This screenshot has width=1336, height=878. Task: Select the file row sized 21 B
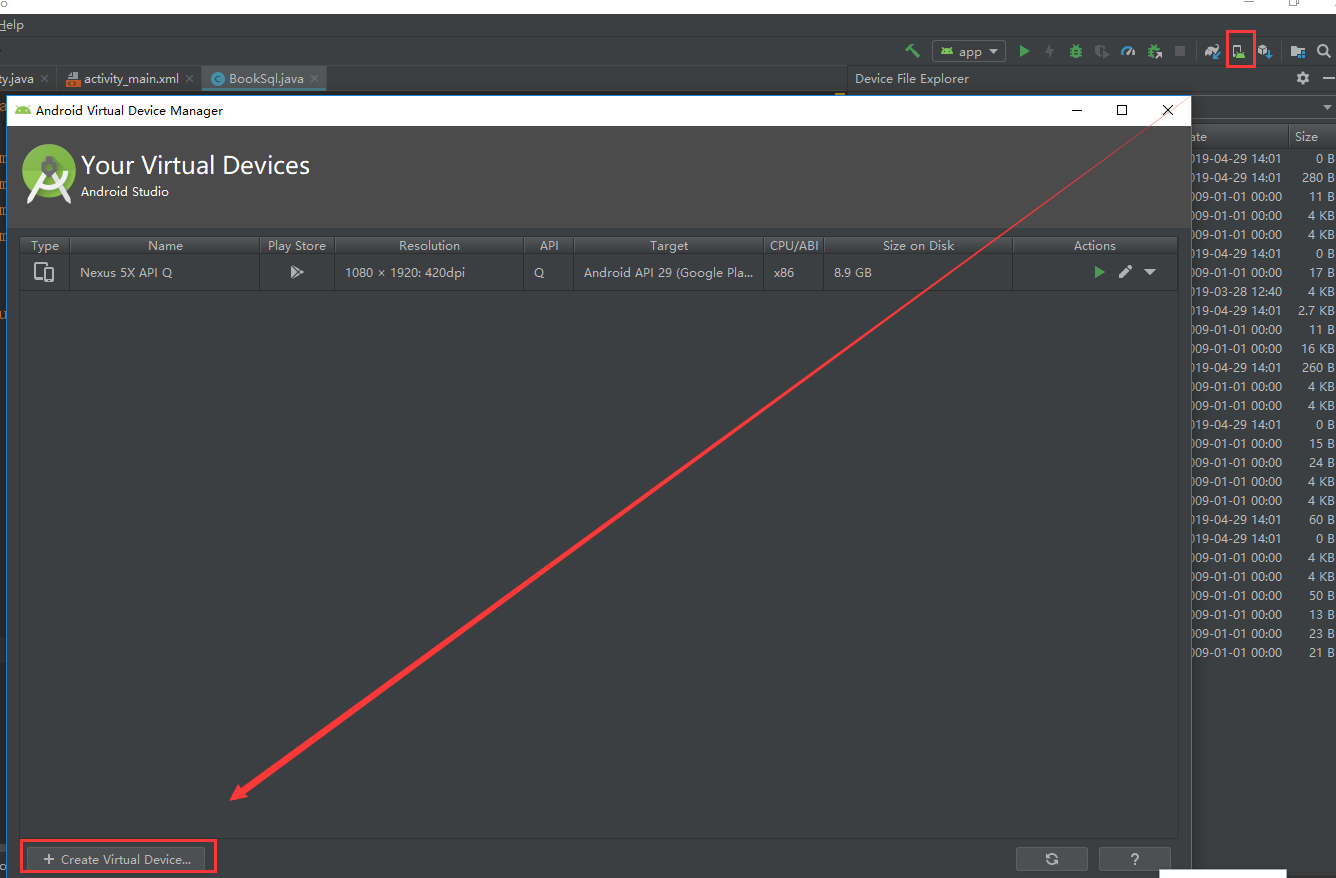[x=1263, y=653]
